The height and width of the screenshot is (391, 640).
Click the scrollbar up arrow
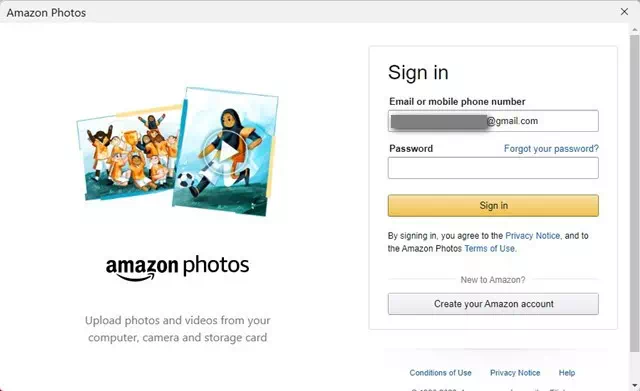(x=634, y=30)
